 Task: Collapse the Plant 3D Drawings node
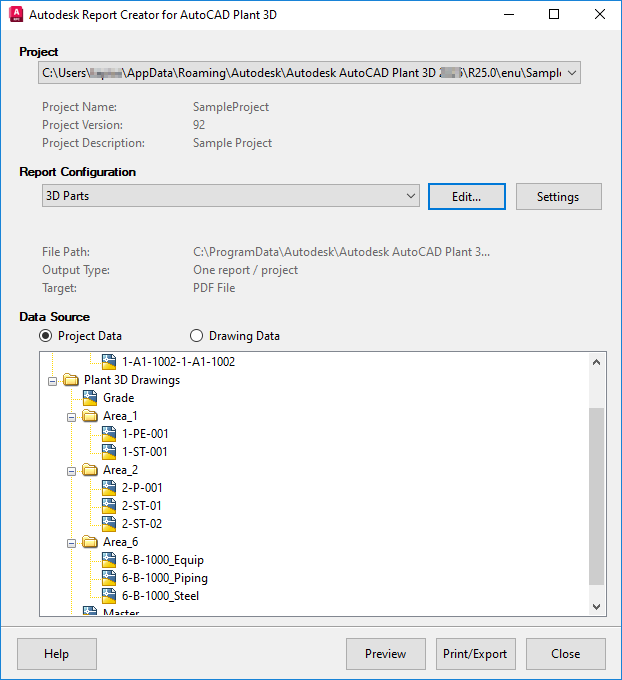pyautogui.click(x=52, y=382)
